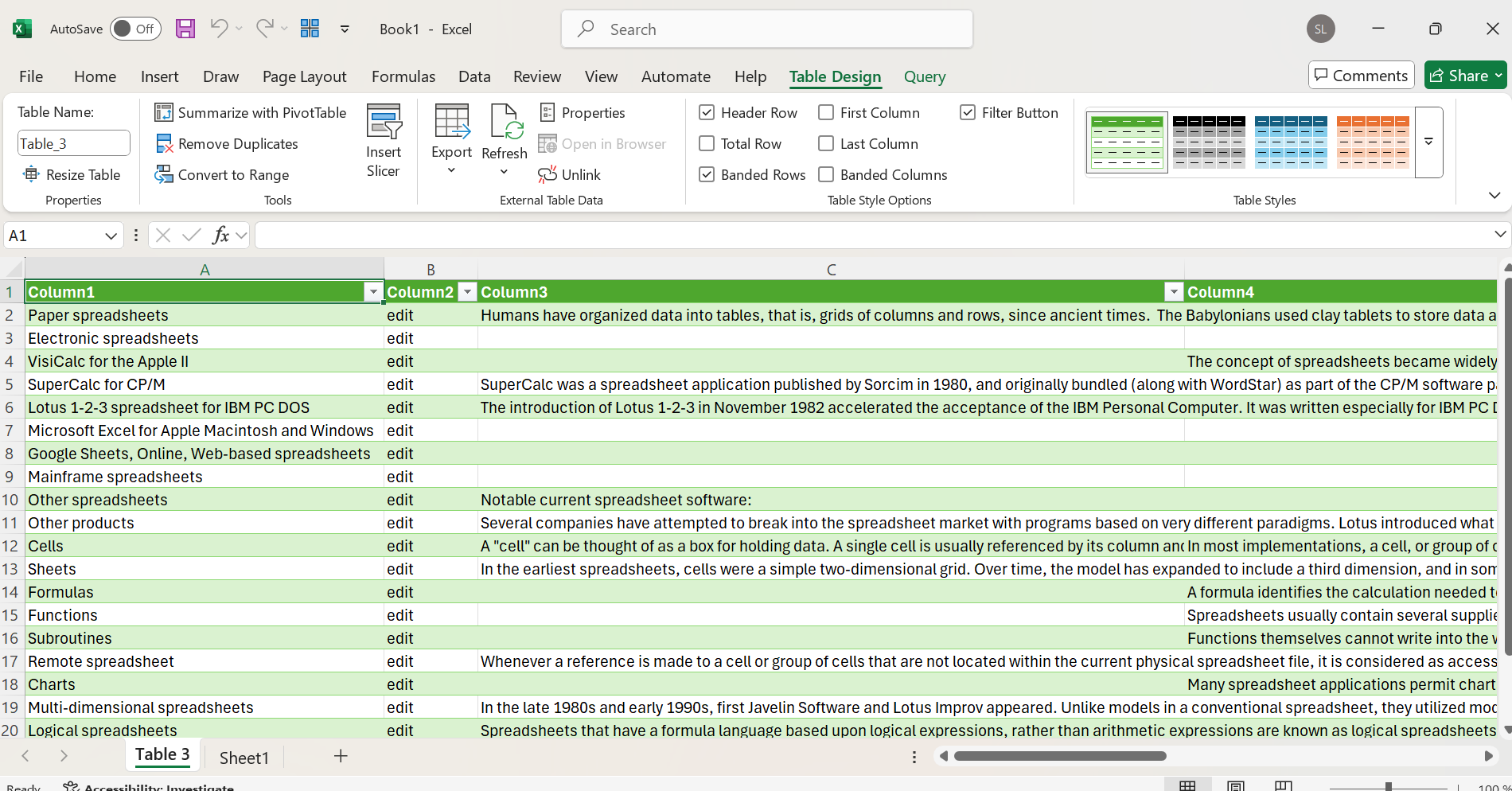
Task: Click the Comments button
Action: 1361,76
